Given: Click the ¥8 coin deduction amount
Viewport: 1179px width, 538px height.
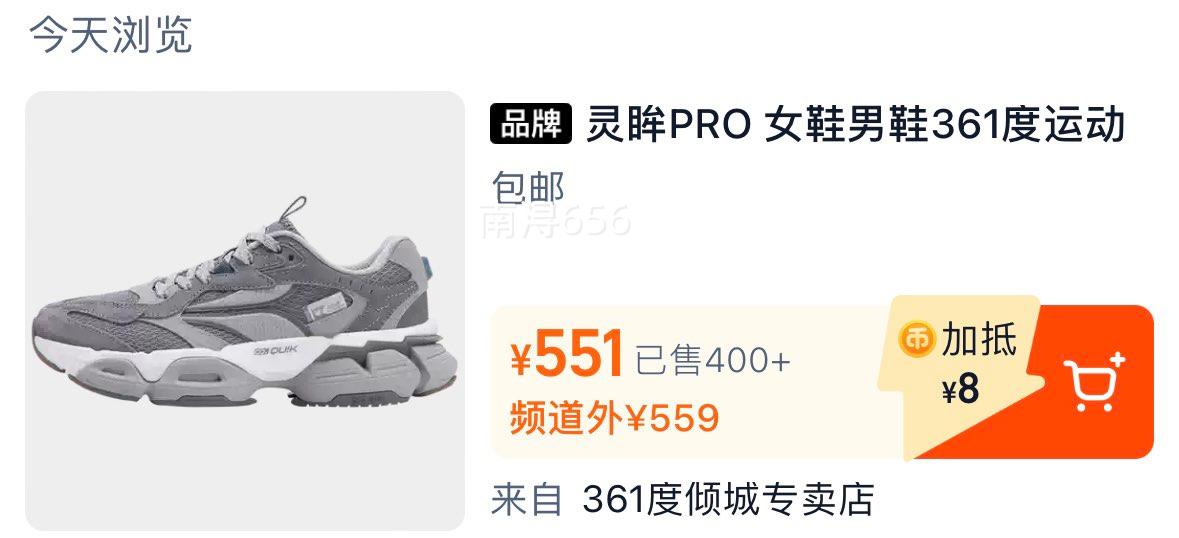Looking at the screenshot, I should (961, 389).
